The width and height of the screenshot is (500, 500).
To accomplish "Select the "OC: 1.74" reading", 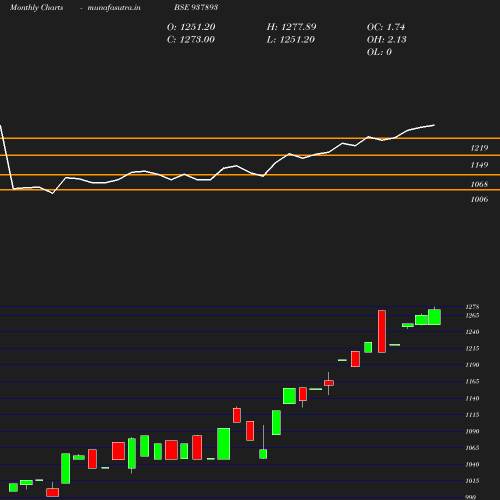I will (x=386, y=27).
